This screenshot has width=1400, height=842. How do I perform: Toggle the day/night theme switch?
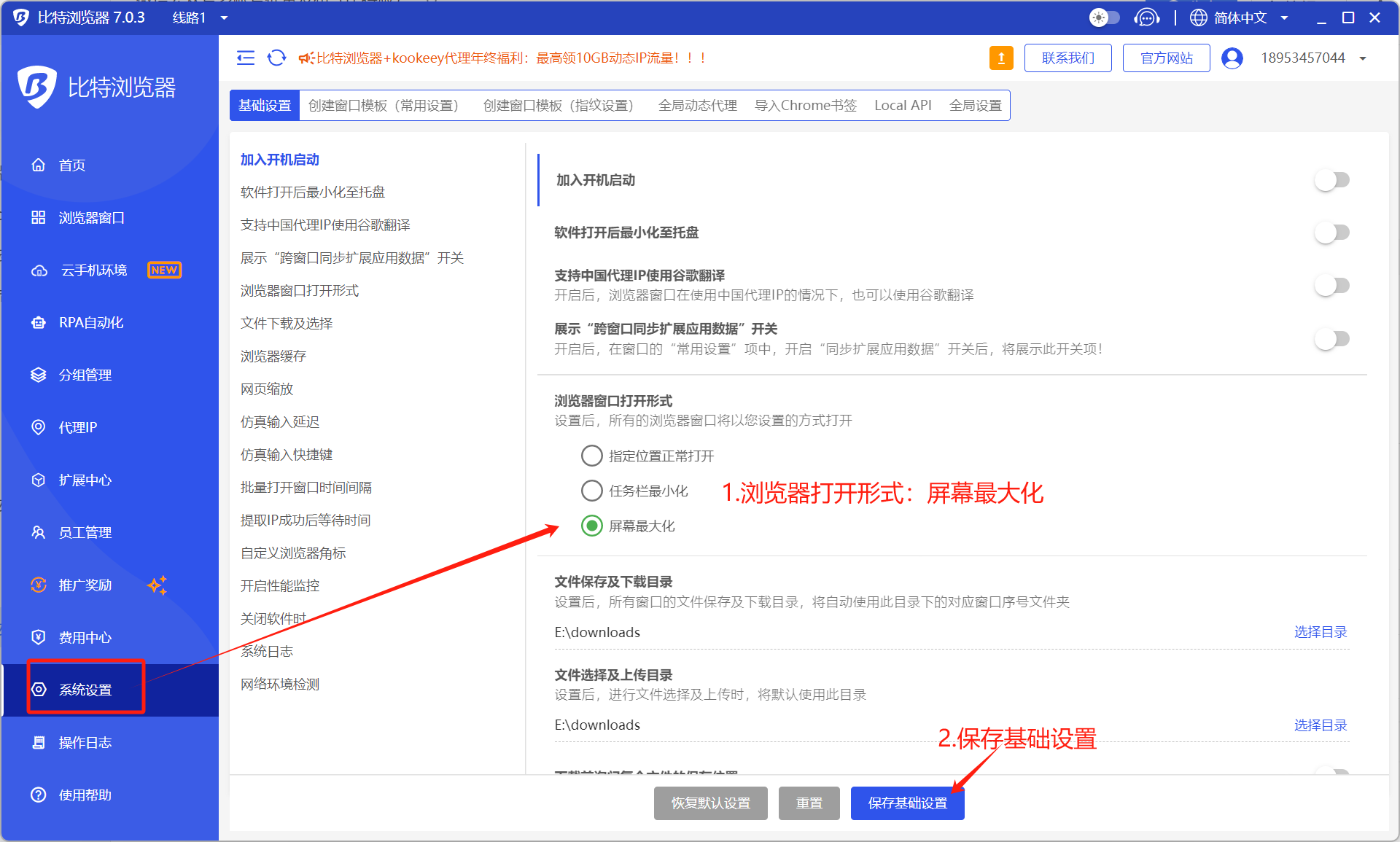click(1104, 17)
